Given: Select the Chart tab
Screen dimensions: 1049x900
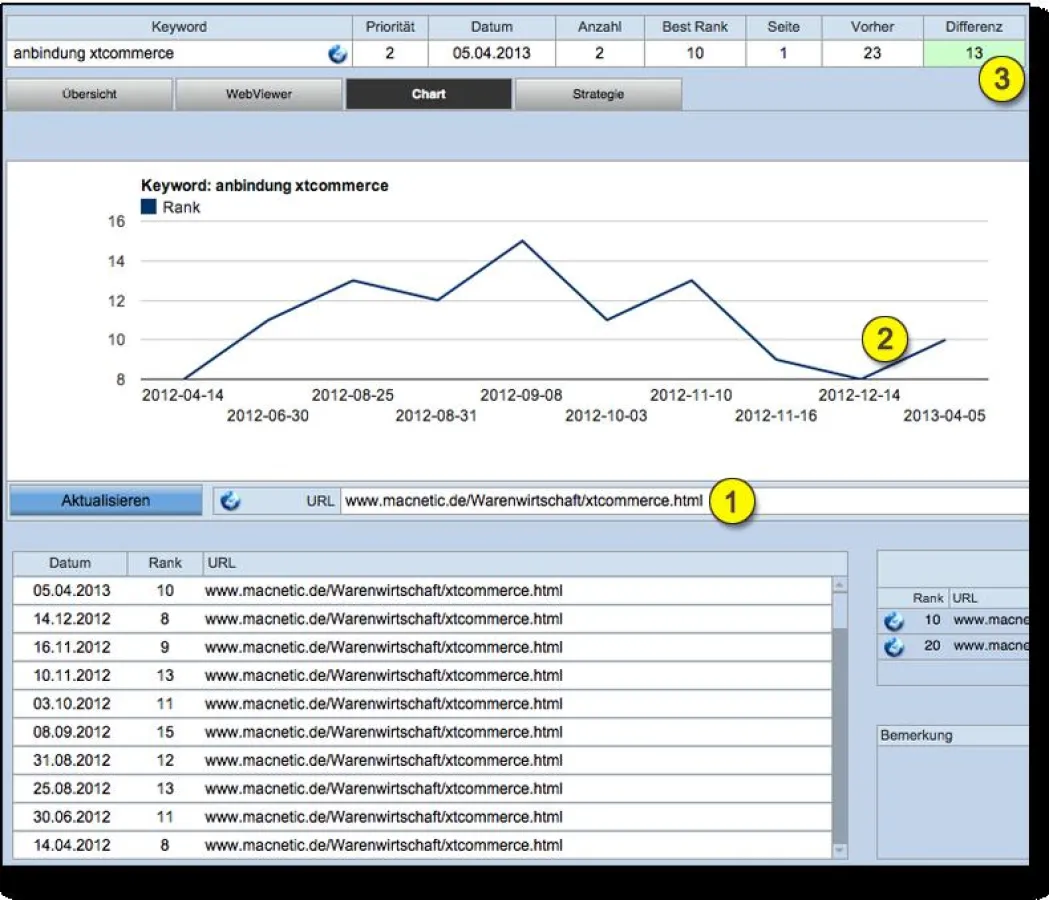Looking at the screenshot, I should pyautogui.click(x=429, y=93).
